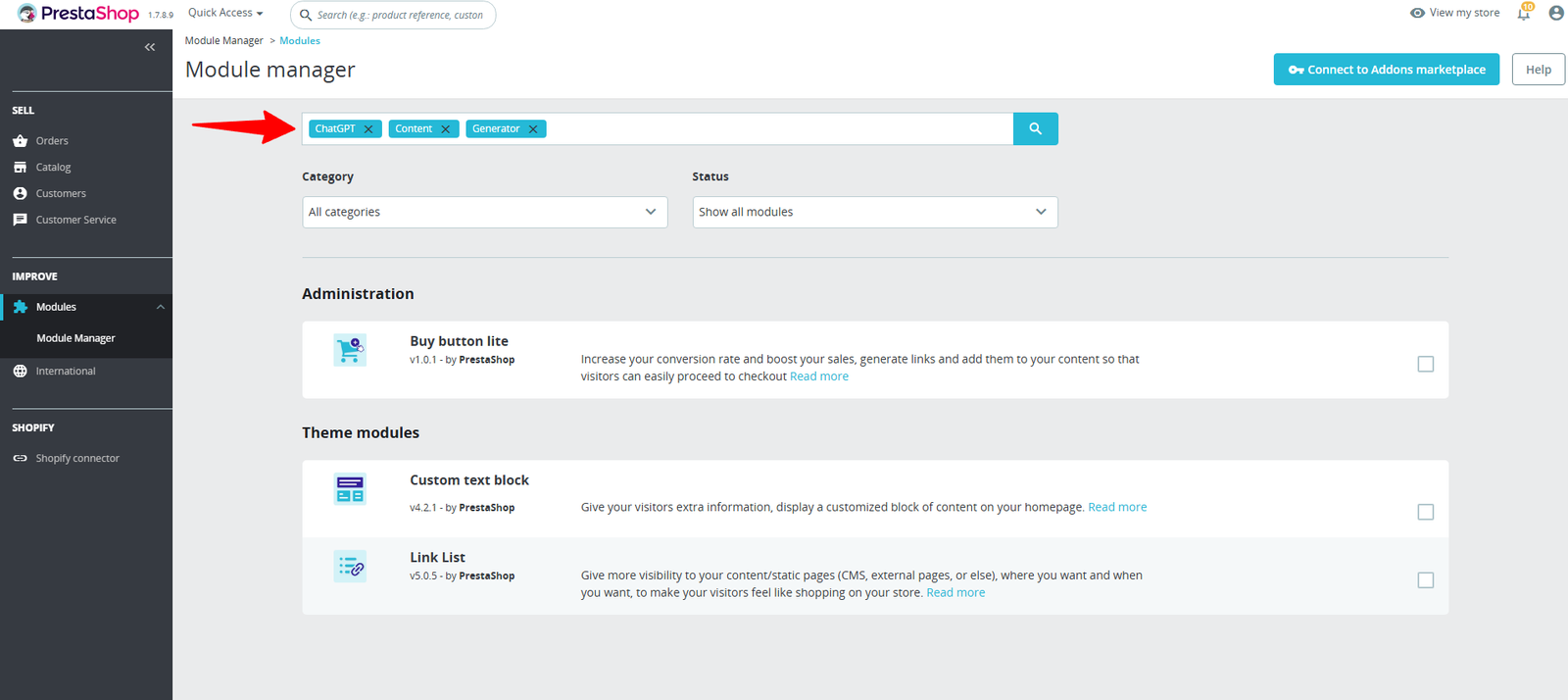Open the user profile avatar icon
The width and height of the screenshot is (1568, 700).
tap(1556, 14)
